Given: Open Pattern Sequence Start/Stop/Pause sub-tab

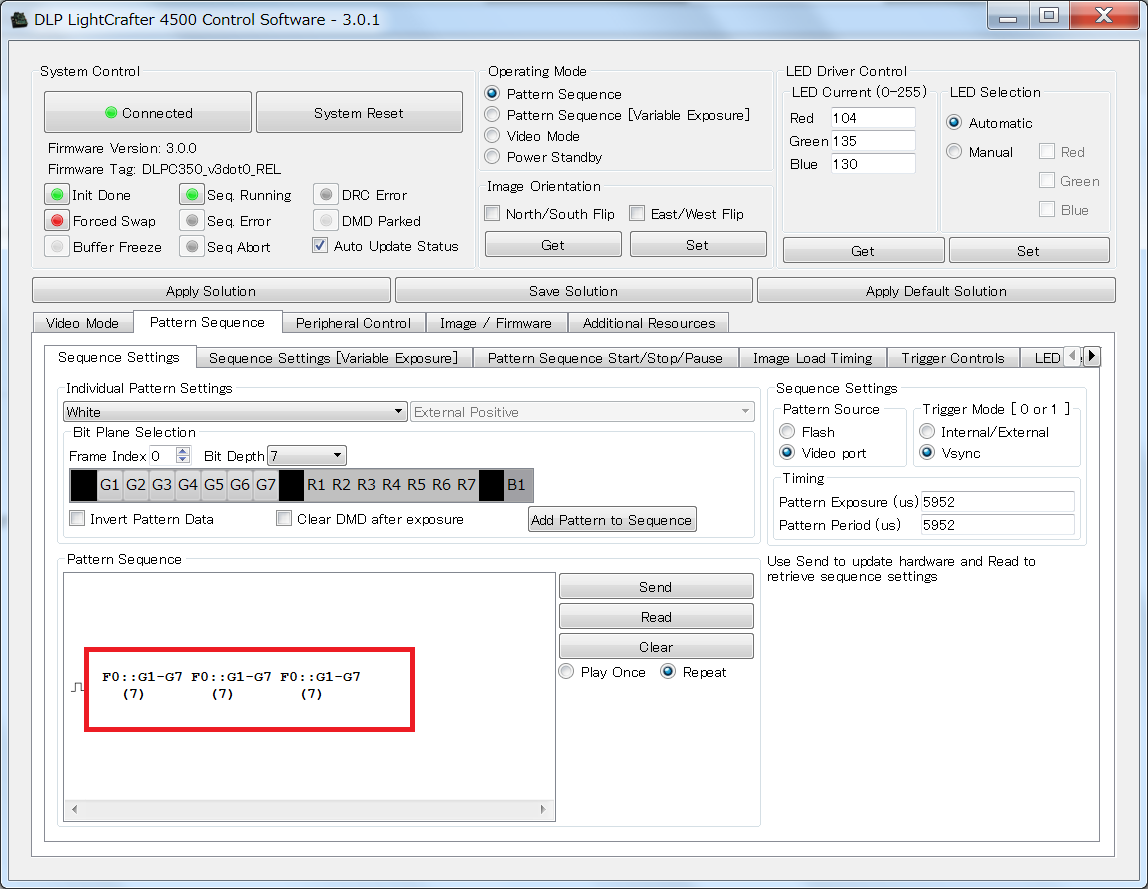Looking at the screenshot, I should (605, 358).
